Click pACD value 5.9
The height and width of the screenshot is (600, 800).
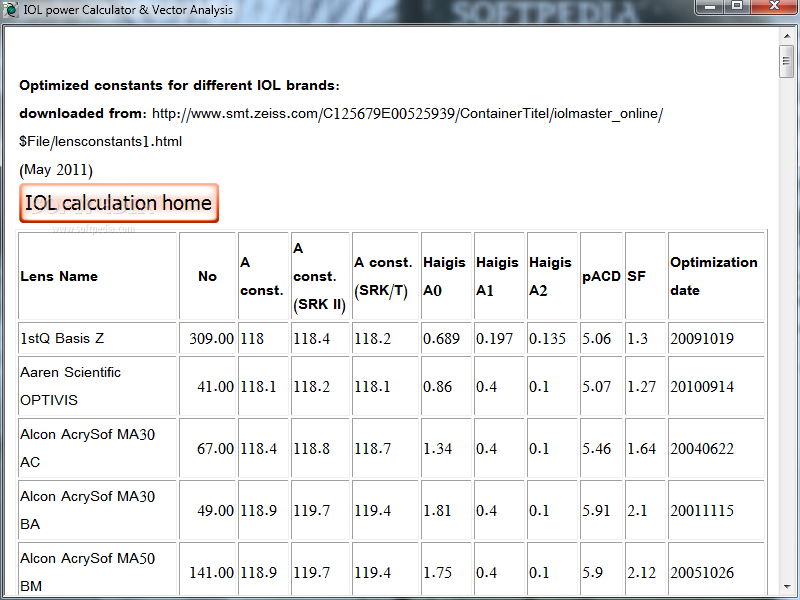592,572
